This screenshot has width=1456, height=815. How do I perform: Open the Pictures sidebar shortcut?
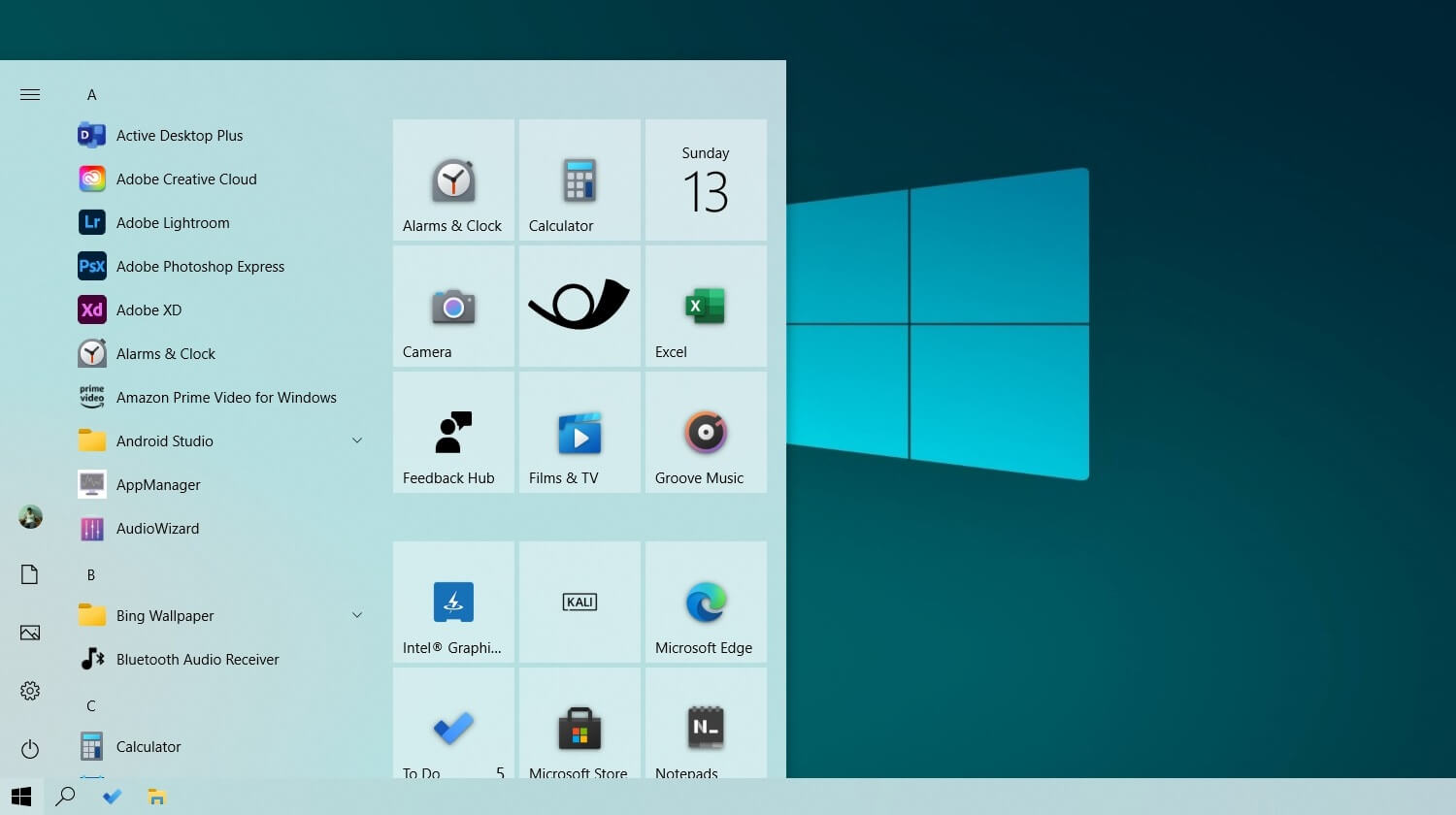click(x=30, y=633)
